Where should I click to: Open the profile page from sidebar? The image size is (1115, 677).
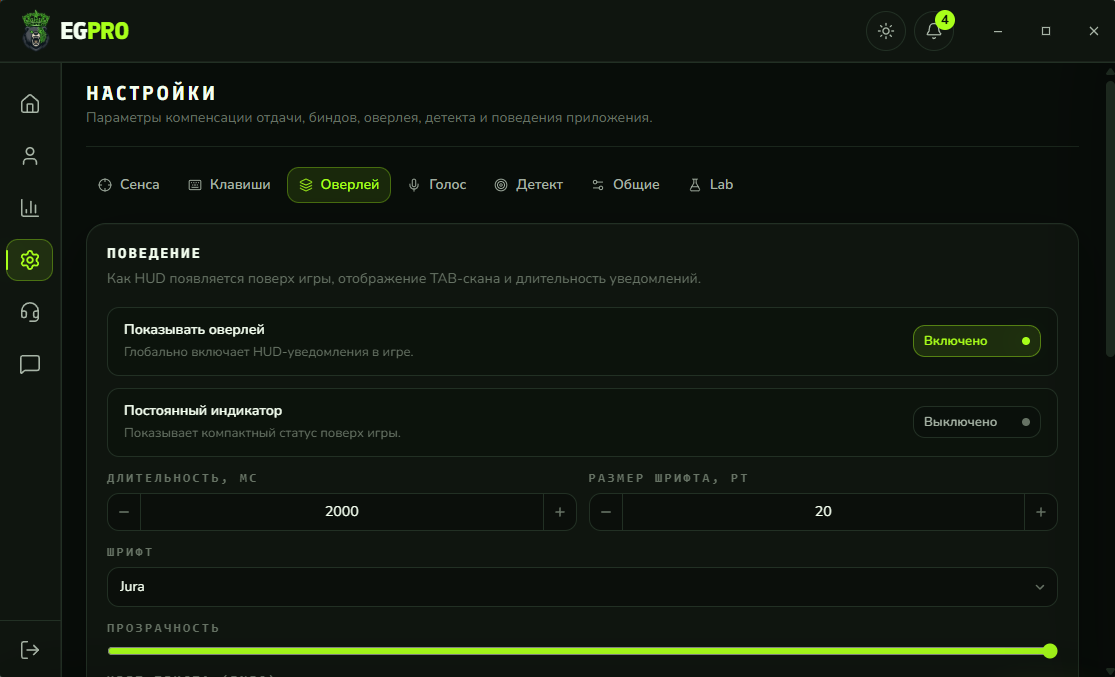(30, 156)
